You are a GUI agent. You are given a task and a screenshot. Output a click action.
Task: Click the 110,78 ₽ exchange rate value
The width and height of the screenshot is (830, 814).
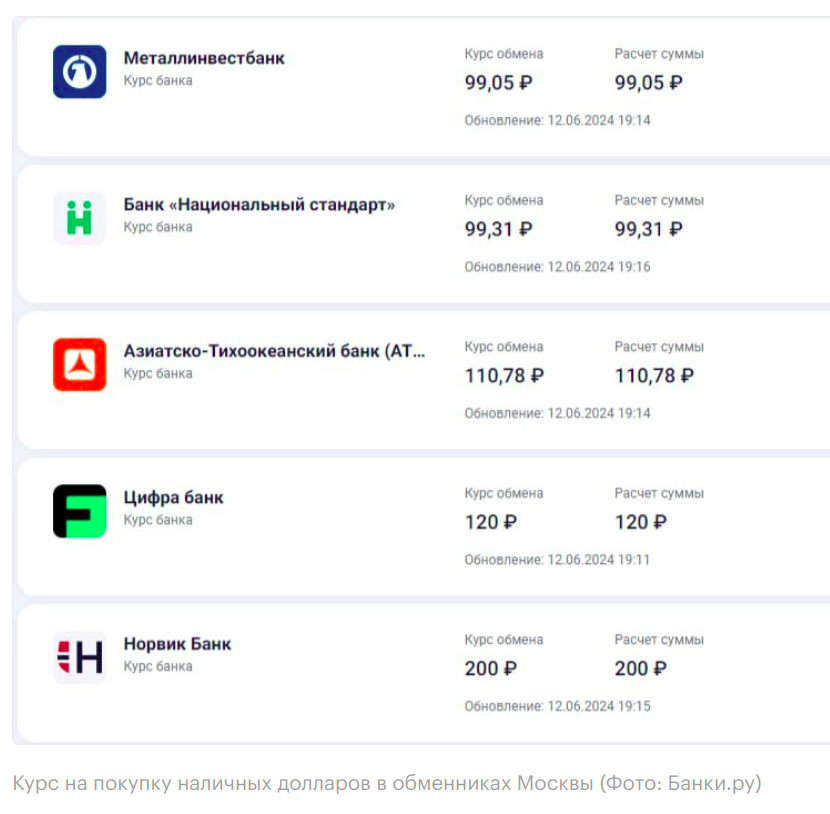[x=504, y=376]
